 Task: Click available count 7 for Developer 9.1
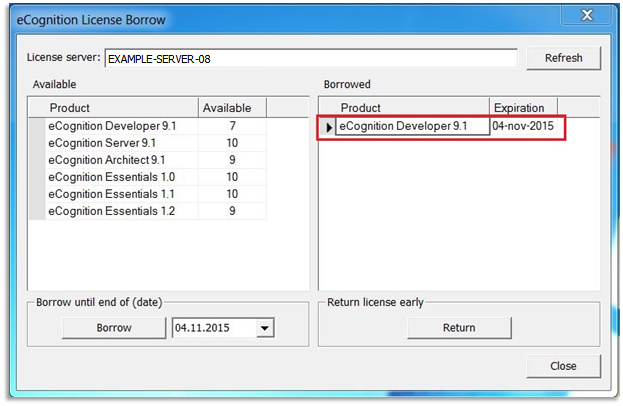(x=232, y=126)
